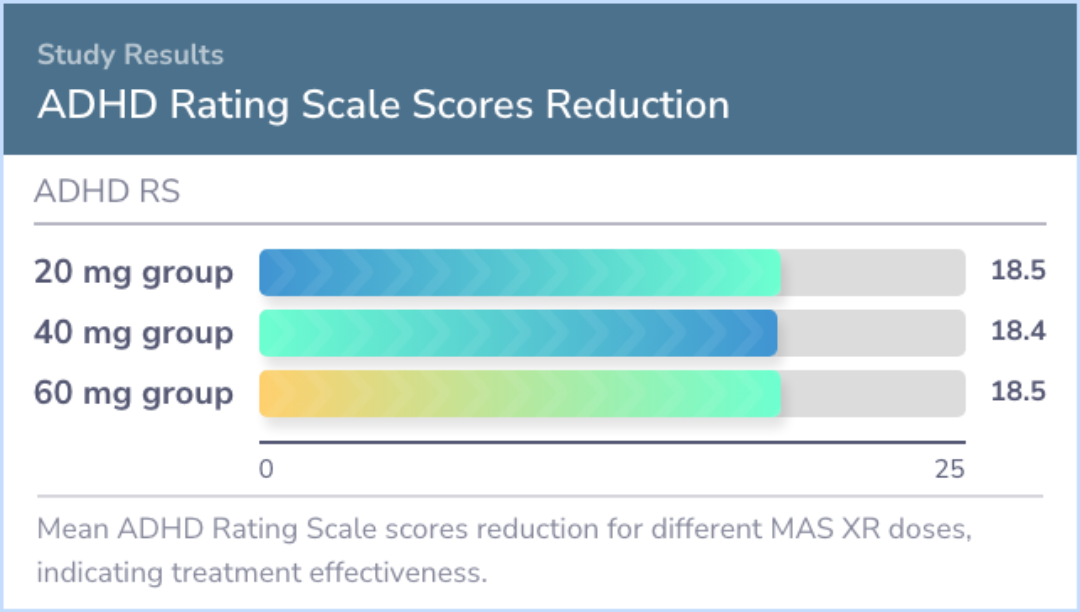Click the 18.4 value for the 40 mg group

(1018, 333)
